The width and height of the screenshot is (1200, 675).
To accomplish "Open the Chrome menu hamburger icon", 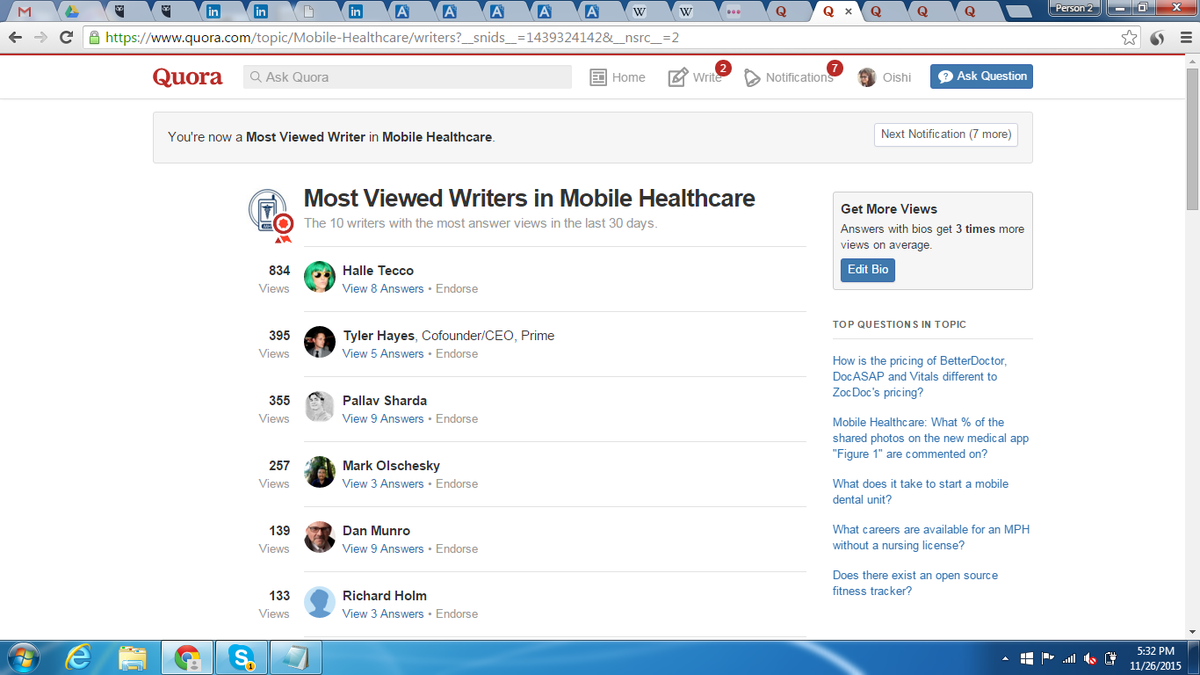I will [x=1184, y=37].
